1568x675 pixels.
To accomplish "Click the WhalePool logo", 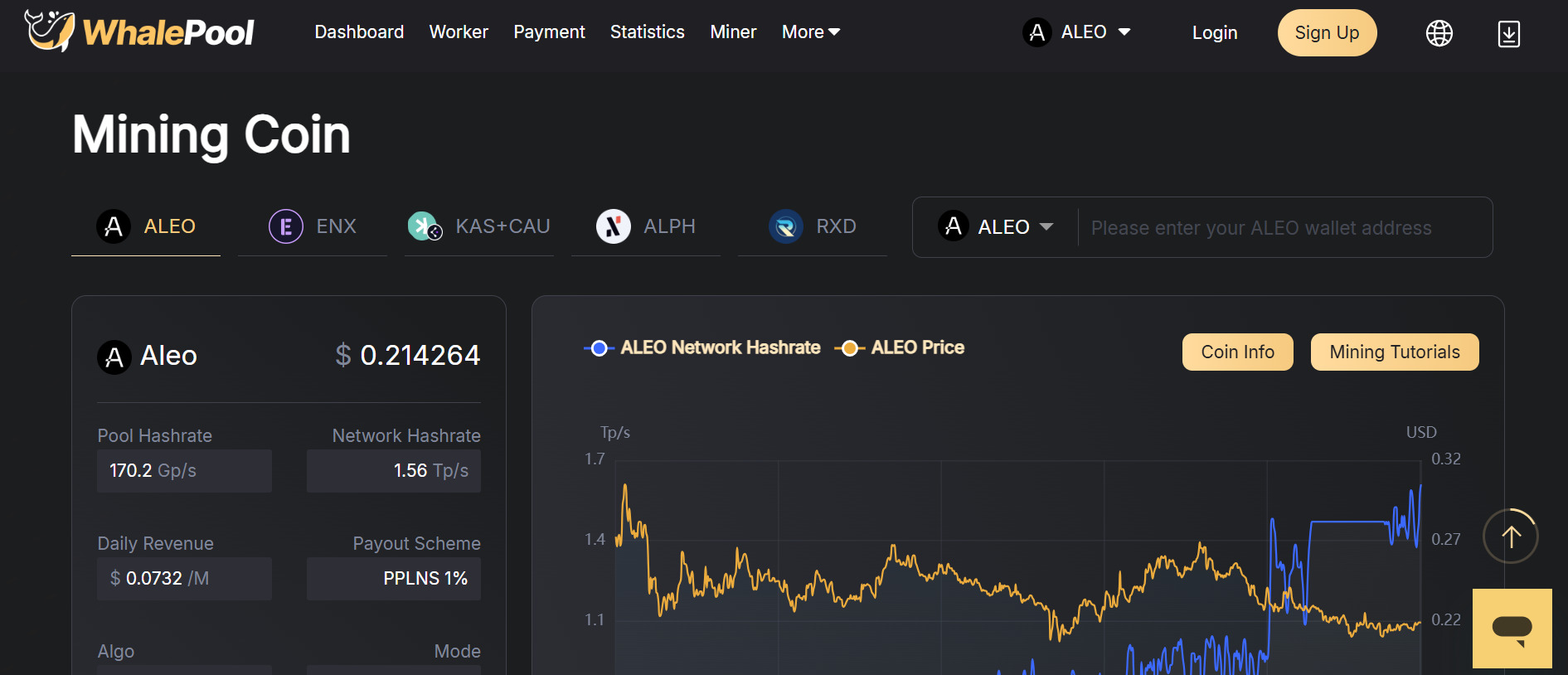I will click(x=139, y=32).
